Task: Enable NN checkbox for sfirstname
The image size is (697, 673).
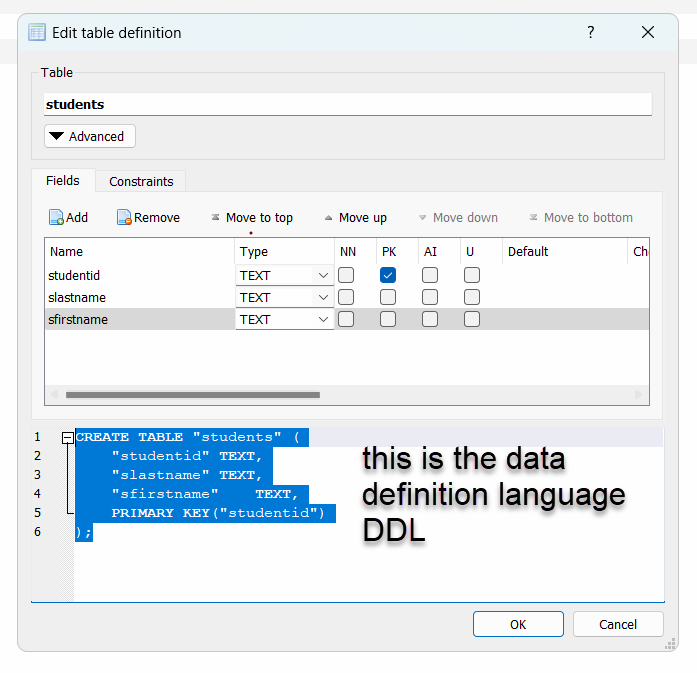Action: pyautogui.click(x=346, y=319)
